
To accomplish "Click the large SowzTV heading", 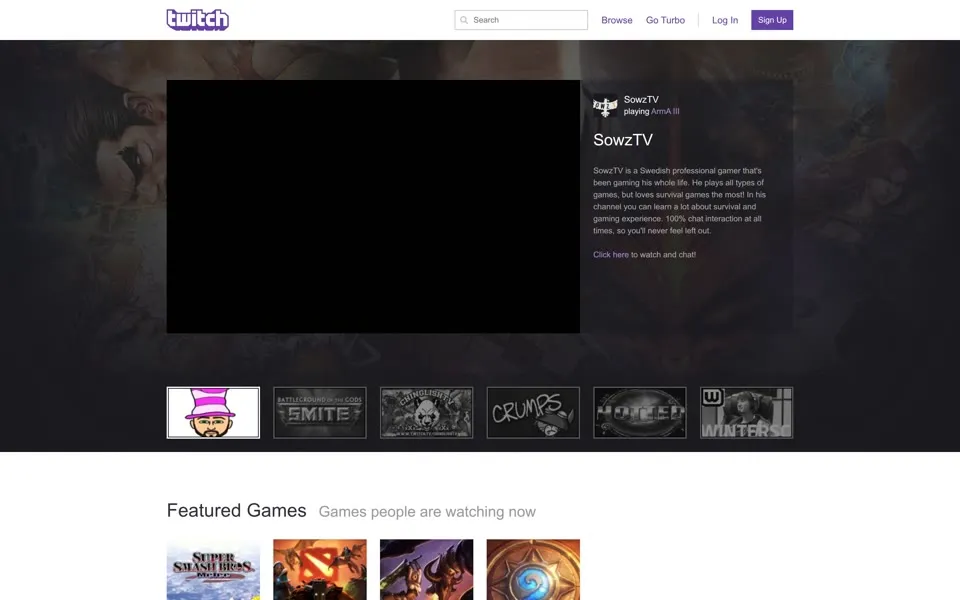I will (x=623, y=140).
